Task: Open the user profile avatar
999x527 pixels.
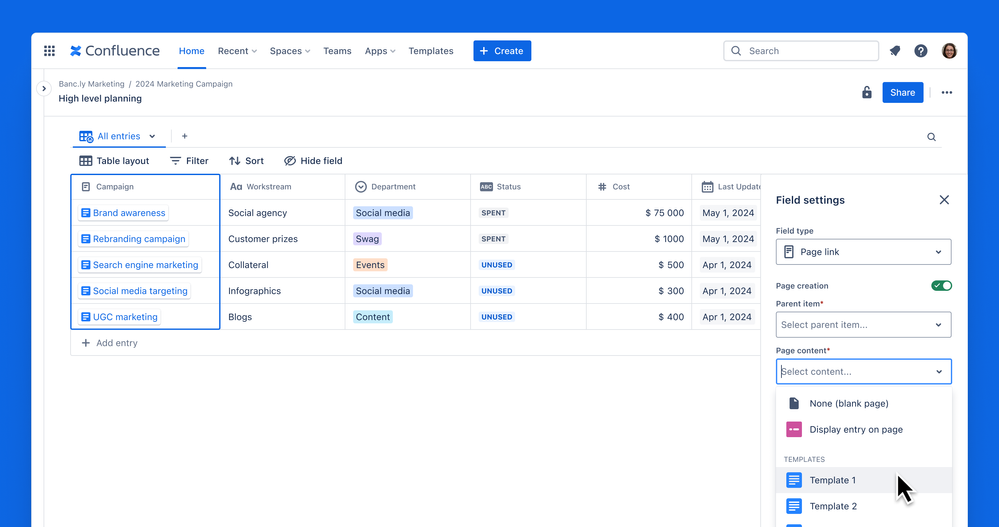Action: point(949,51)
